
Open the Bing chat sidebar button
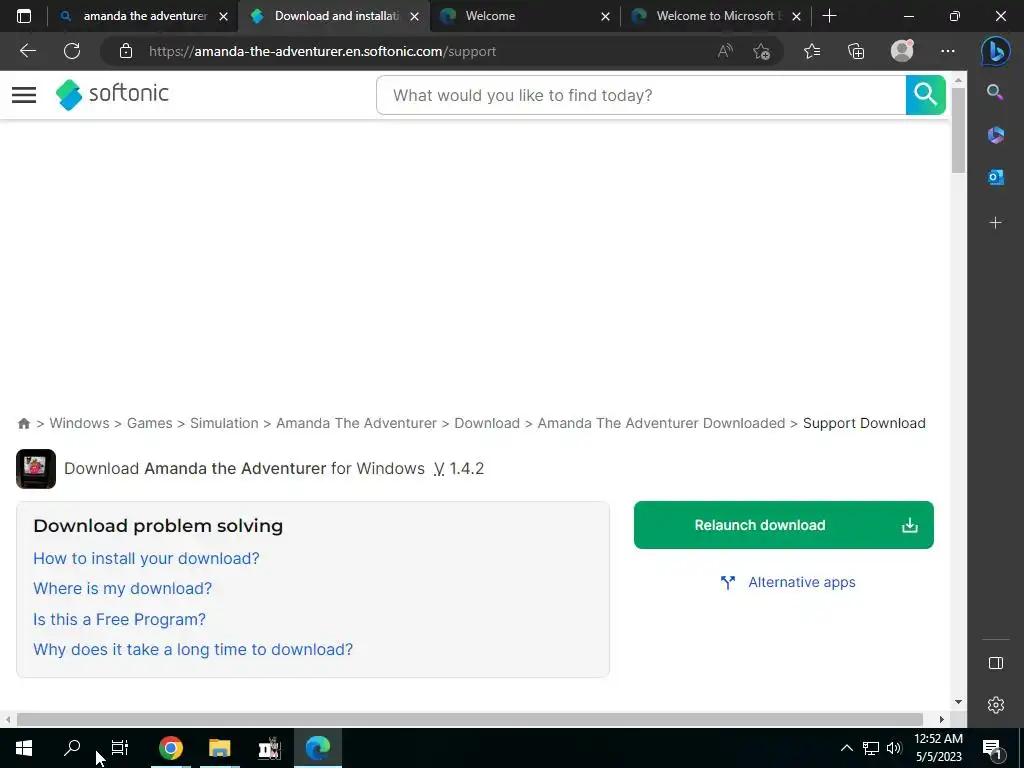click(995, 51)
